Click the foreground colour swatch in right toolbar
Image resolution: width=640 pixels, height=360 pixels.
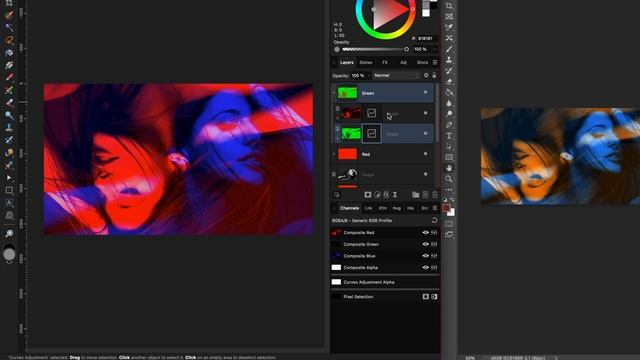pos(447,208)
